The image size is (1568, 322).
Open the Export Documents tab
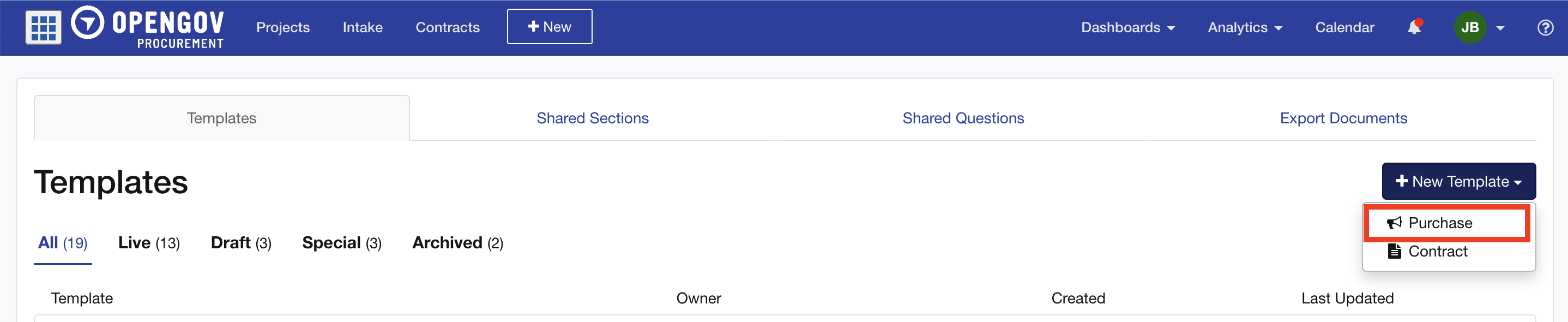1343,118
